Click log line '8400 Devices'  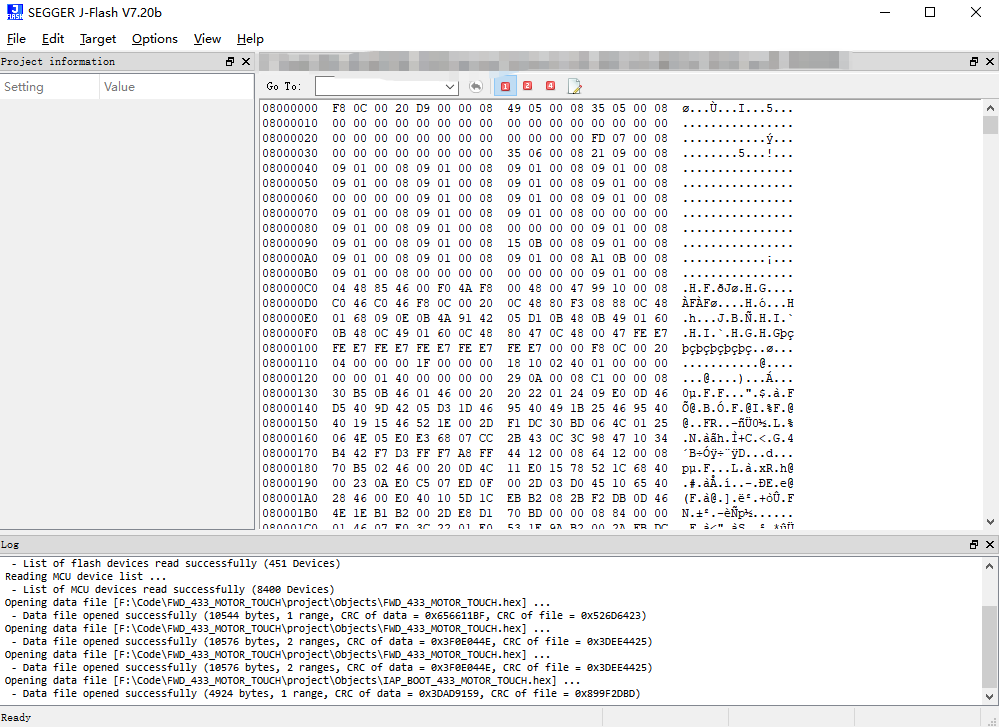pos(173,589)
